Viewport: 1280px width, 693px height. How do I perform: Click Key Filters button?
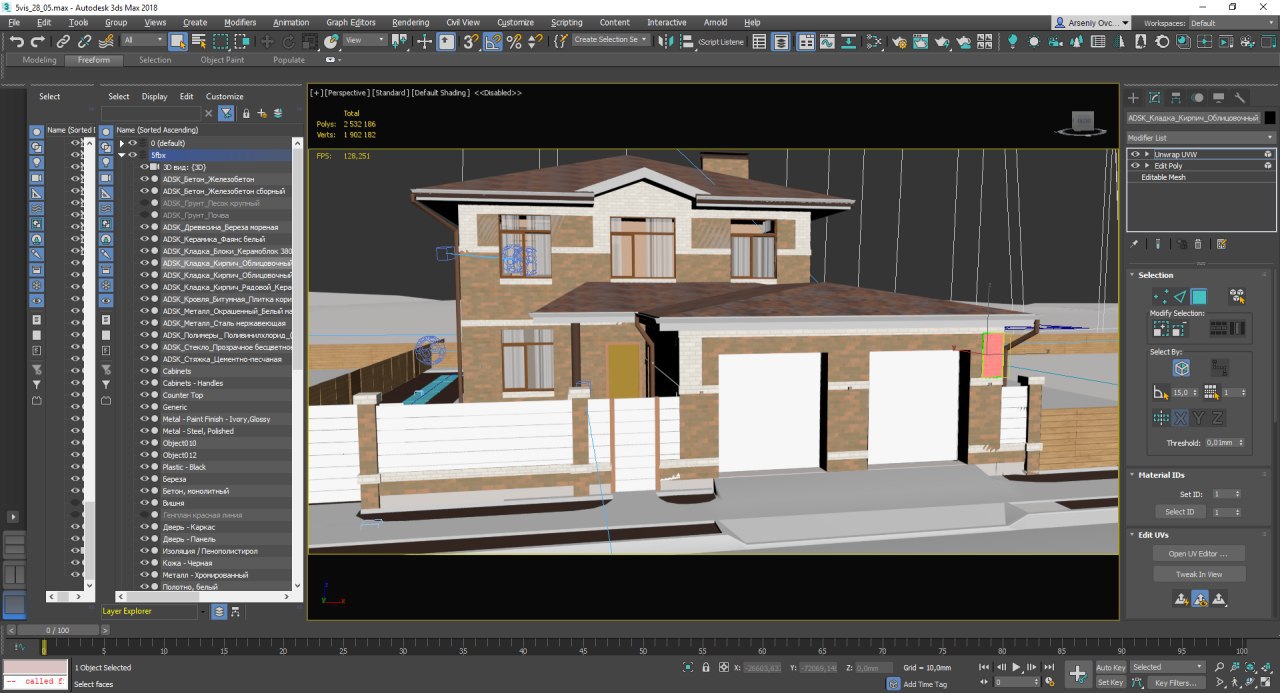(1175, 683)
